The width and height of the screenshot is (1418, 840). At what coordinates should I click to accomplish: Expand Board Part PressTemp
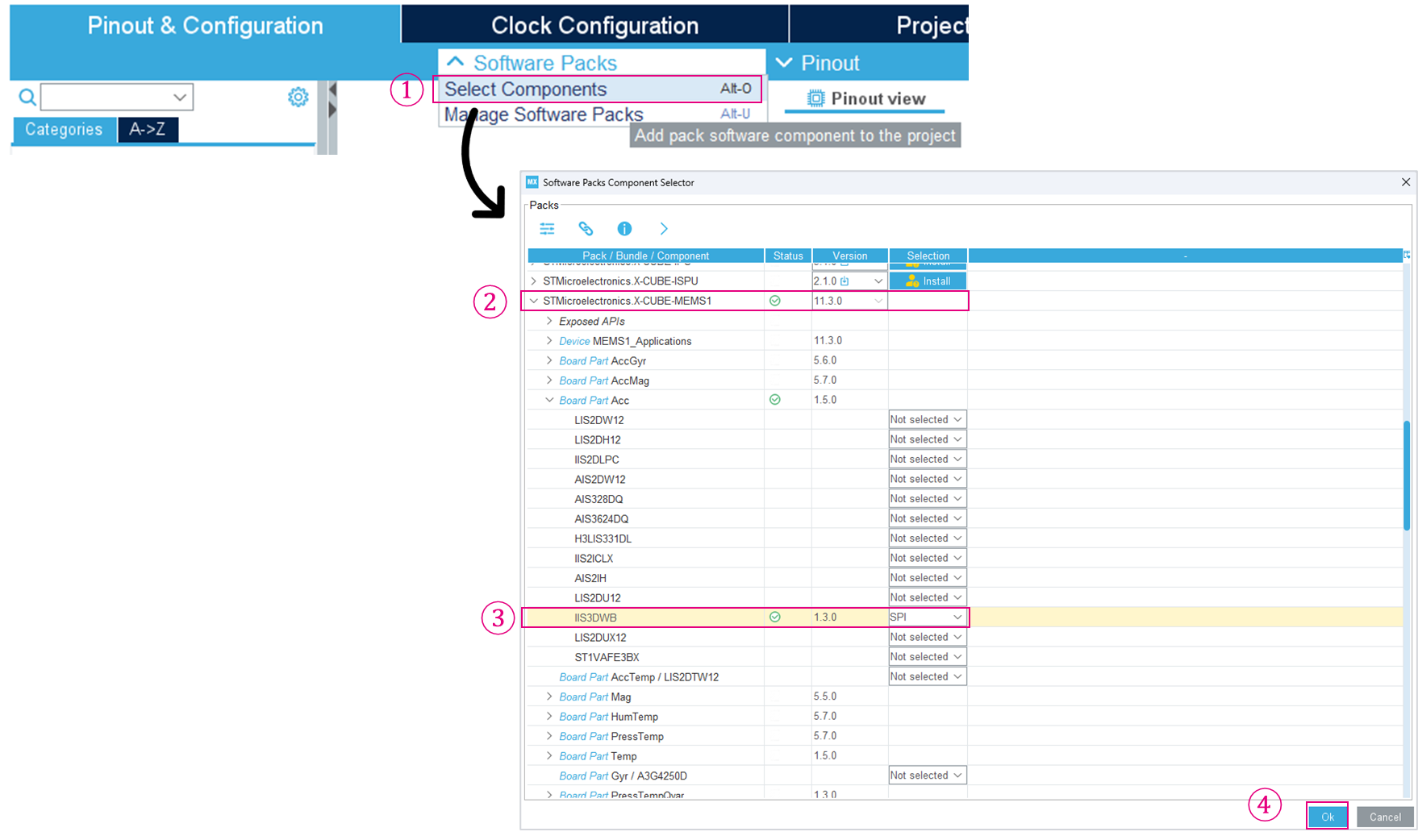[x=549, y=736]
